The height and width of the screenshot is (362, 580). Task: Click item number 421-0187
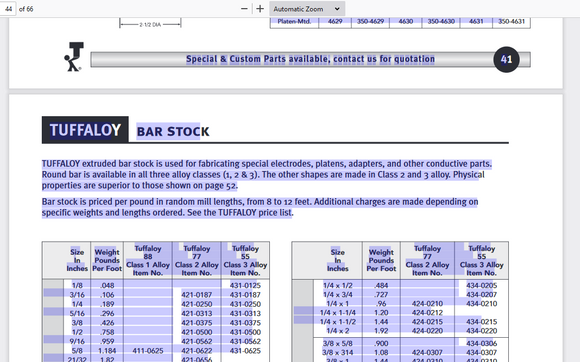[196, 295]
